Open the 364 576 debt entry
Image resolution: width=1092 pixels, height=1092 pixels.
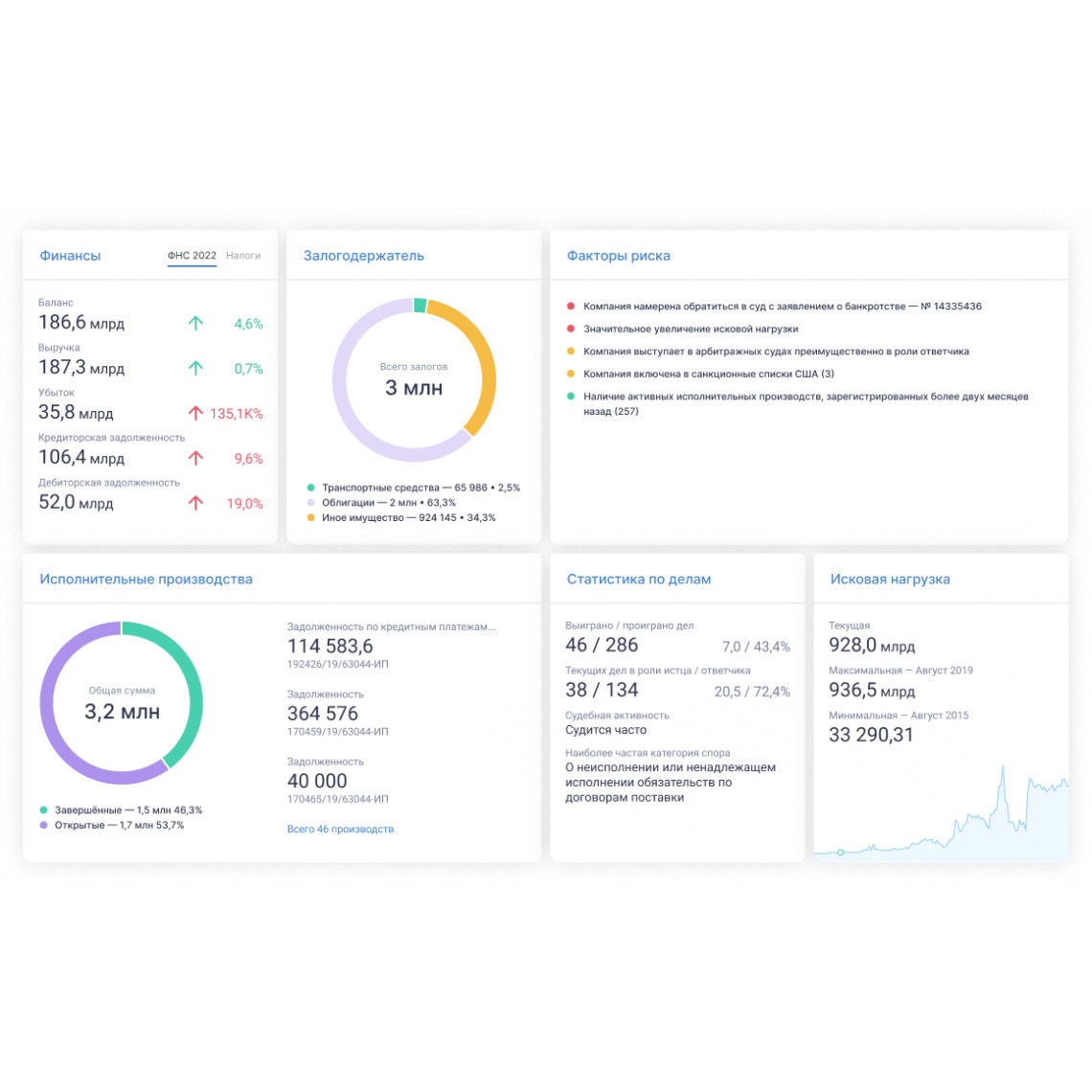point(323,713)
